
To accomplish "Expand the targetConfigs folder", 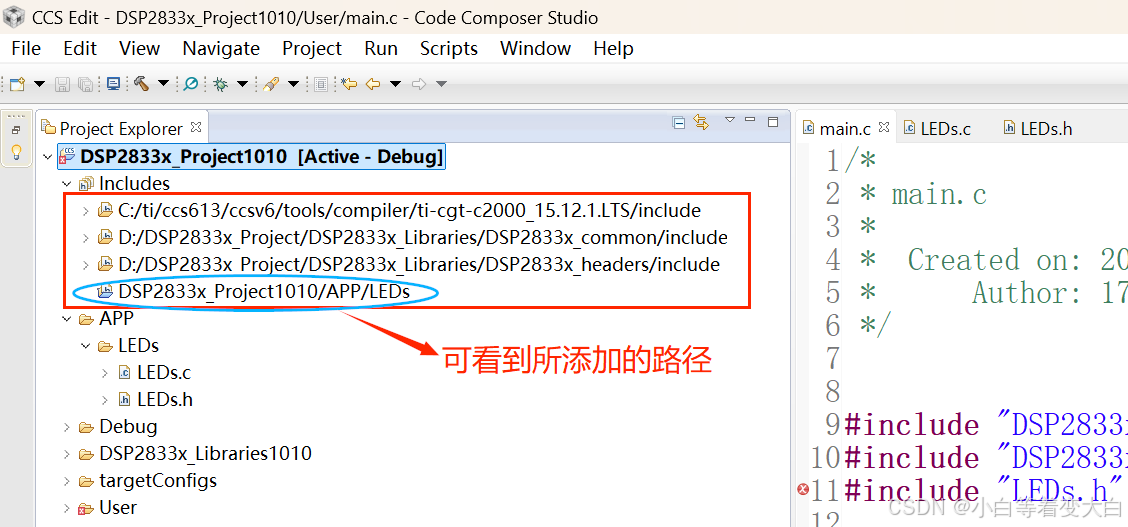I will [x=67, y=481].
